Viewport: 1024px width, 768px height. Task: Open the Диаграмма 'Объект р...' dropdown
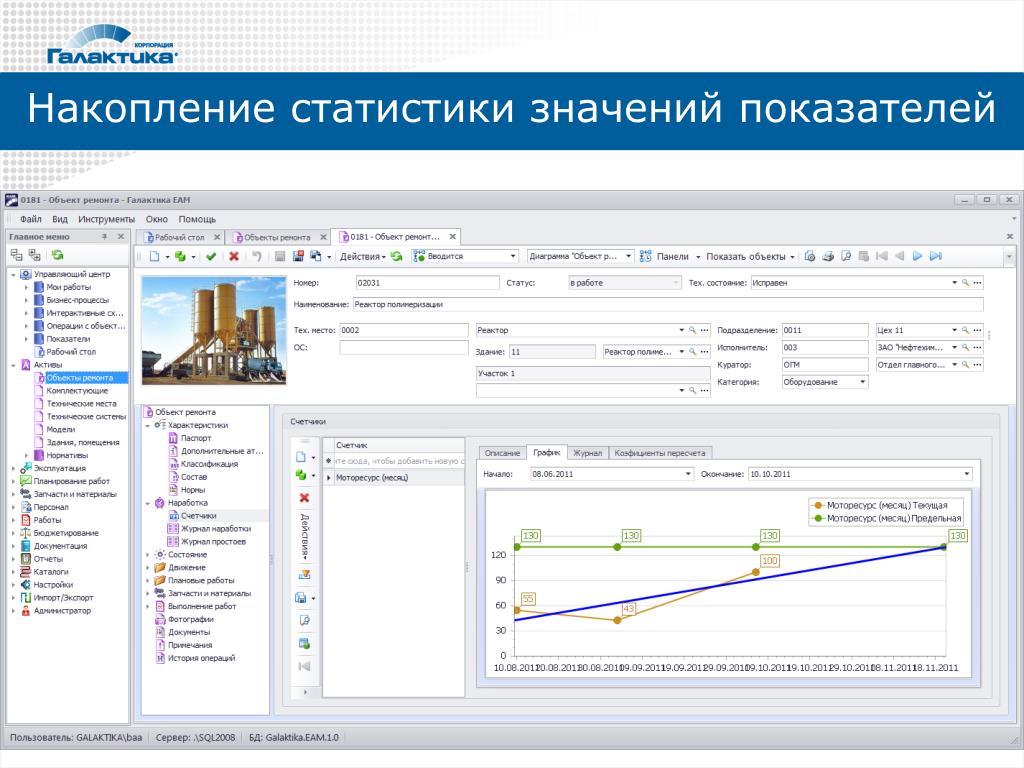click(628, 257)
